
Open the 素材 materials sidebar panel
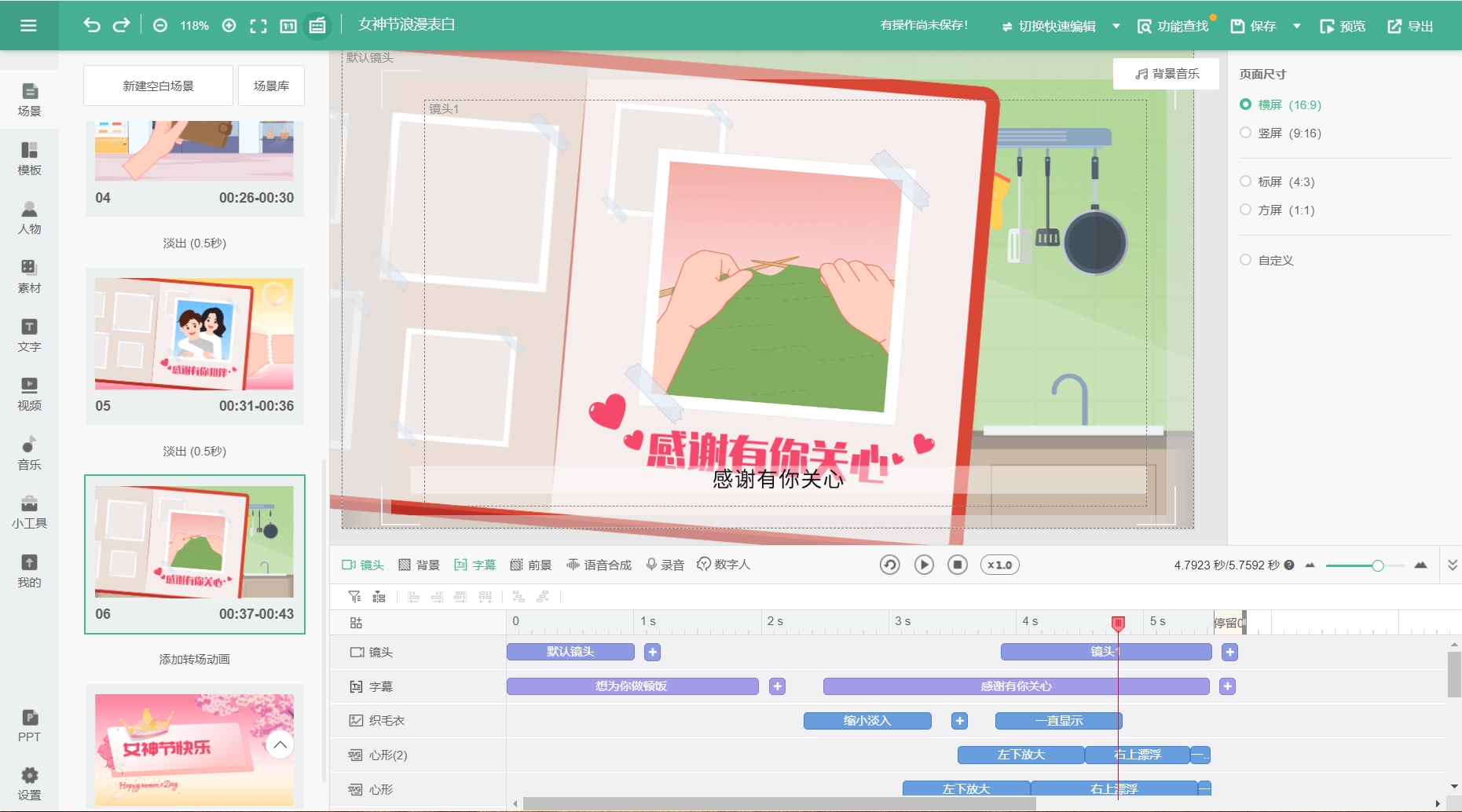(x=29, y=276)
